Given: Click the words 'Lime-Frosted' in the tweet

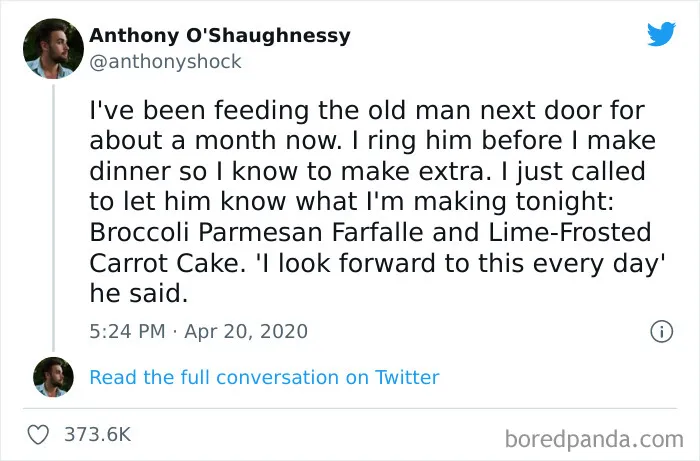Looking at the screenshot, I should point(570,233).
